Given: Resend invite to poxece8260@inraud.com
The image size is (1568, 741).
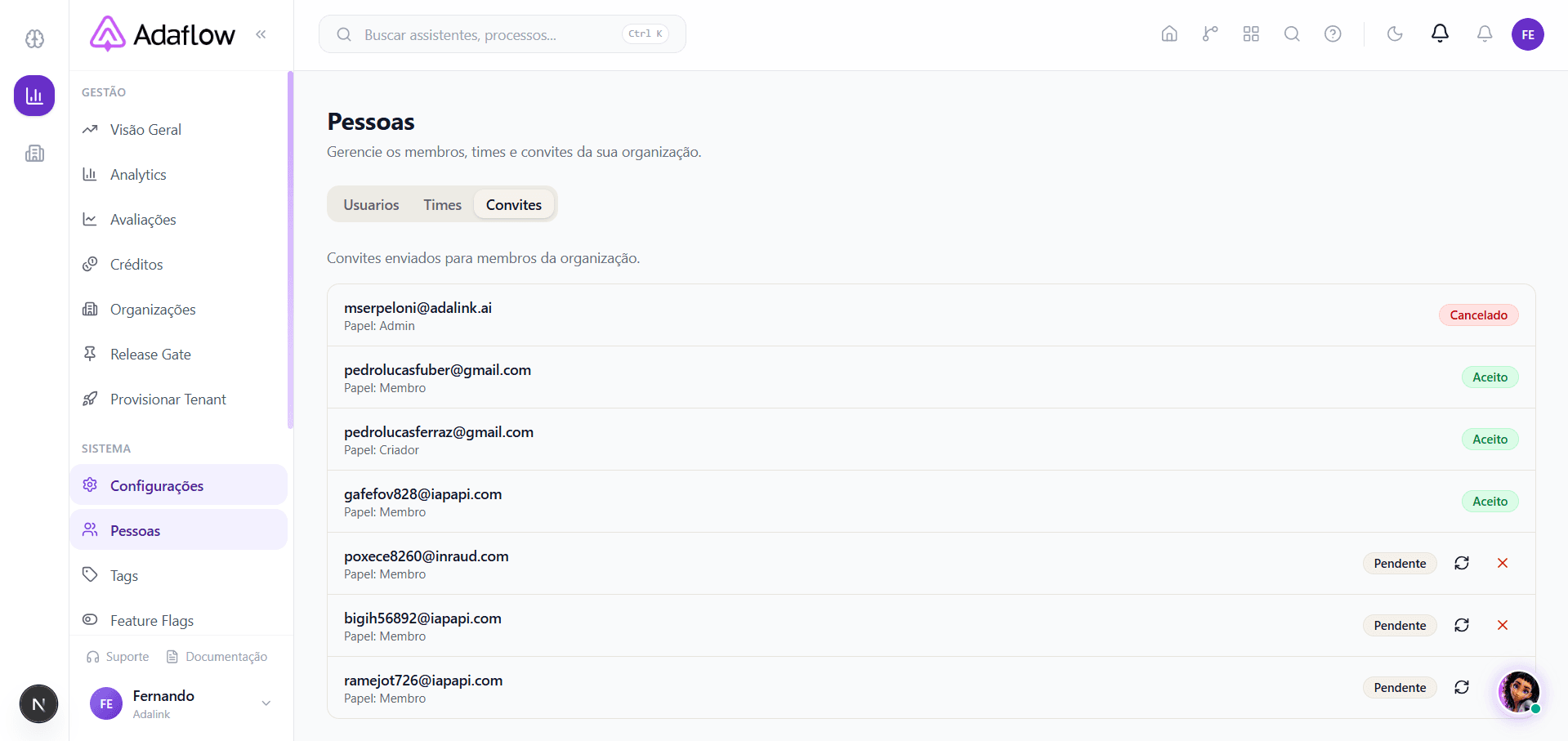Looking at the screenshot, I should [1462, 563].
